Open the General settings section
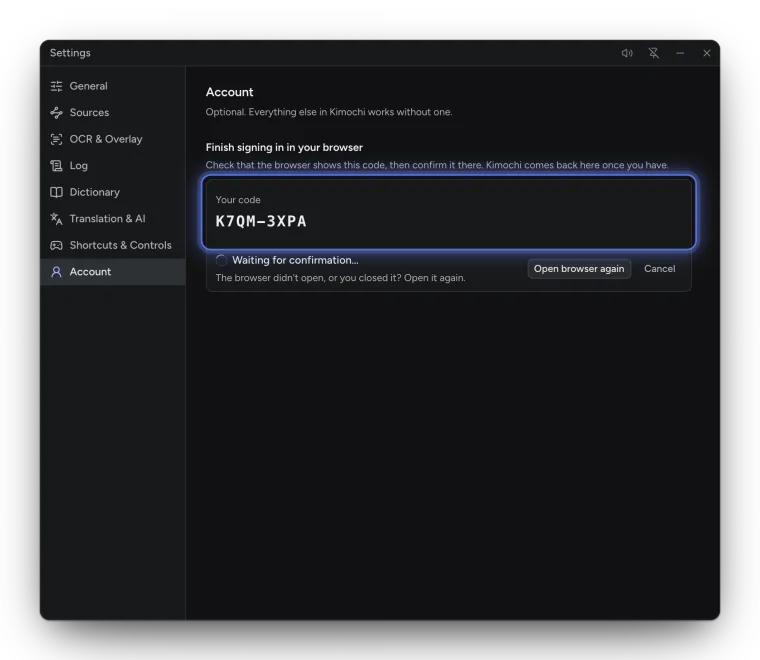Screen dimensions: 760x660 point(113,86)
